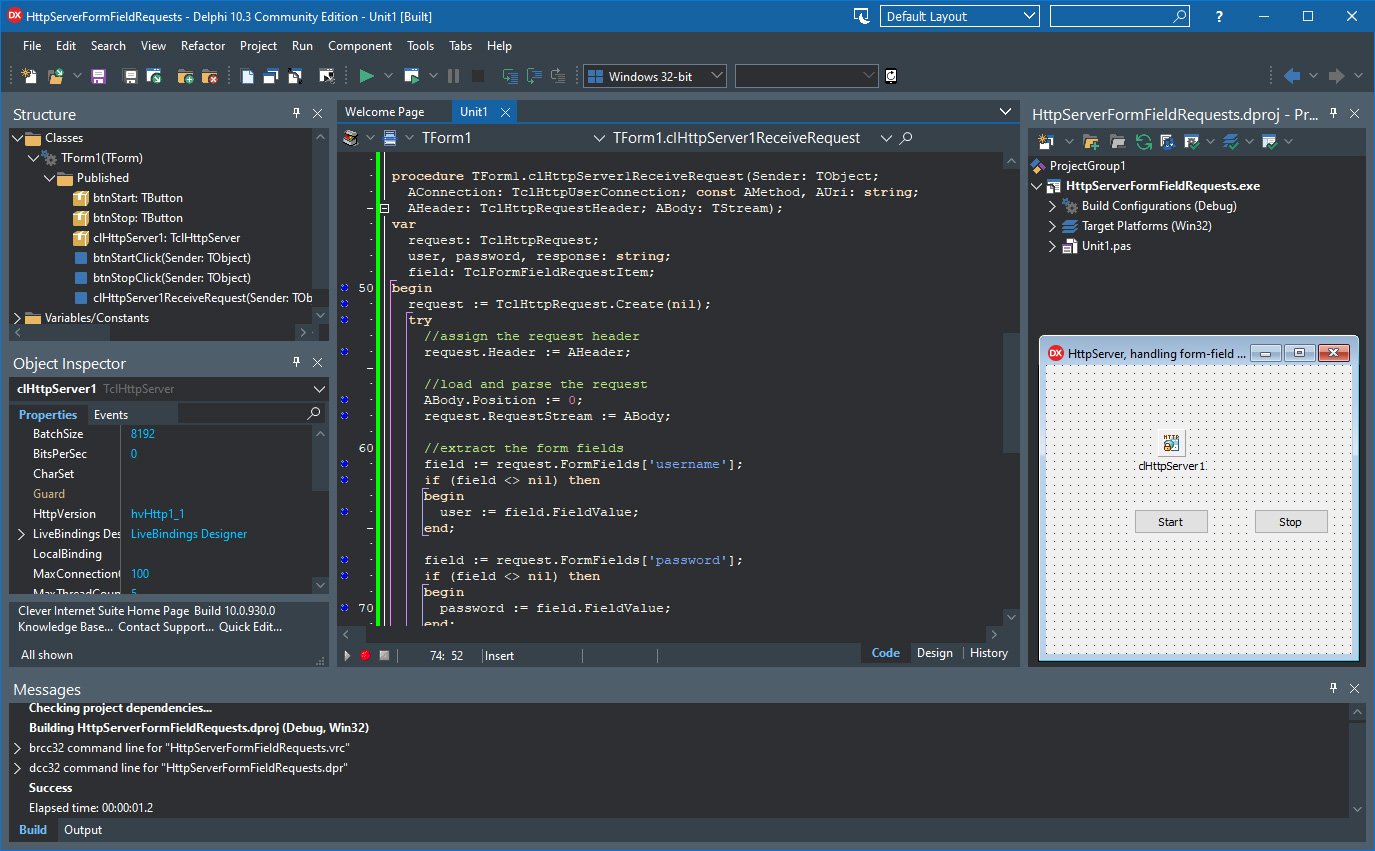Screen dimensions: 1375x851
Task: Click green Sync refresh icon in Projects panel
Action: [x=1143, y=142]
